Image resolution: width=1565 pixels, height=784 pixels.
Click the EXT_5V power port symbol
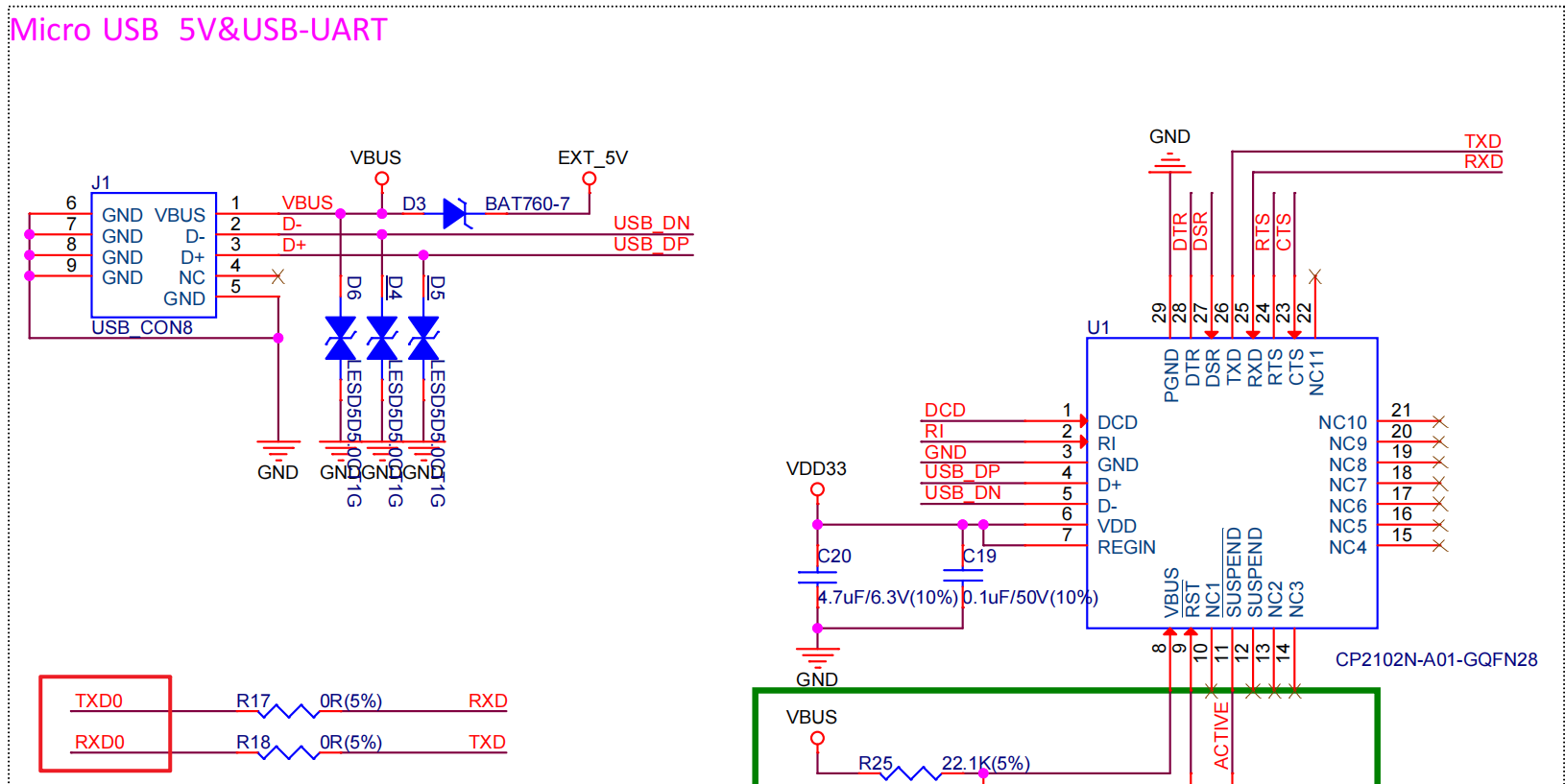click(x=590, y=178)
